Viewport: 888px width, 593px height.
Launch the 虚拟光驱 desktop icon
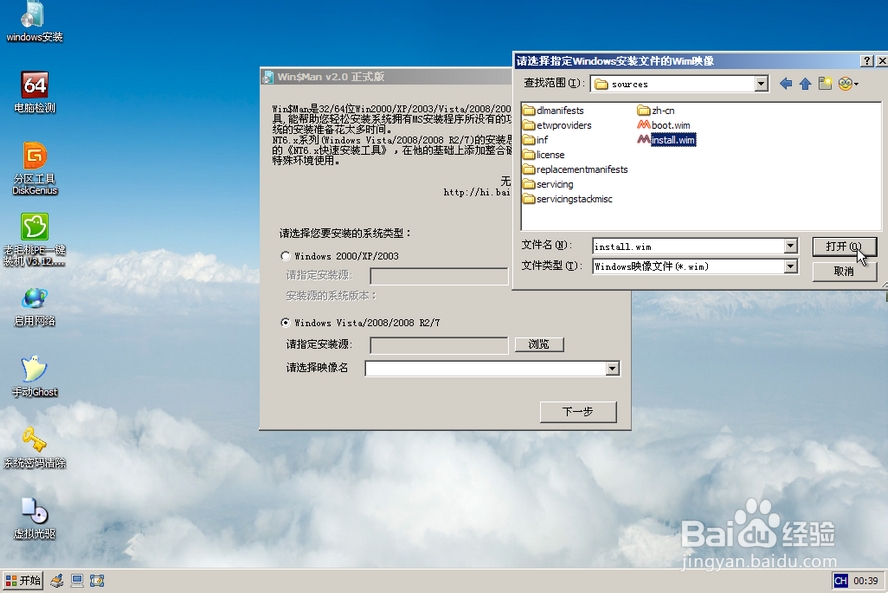point(35,518)
